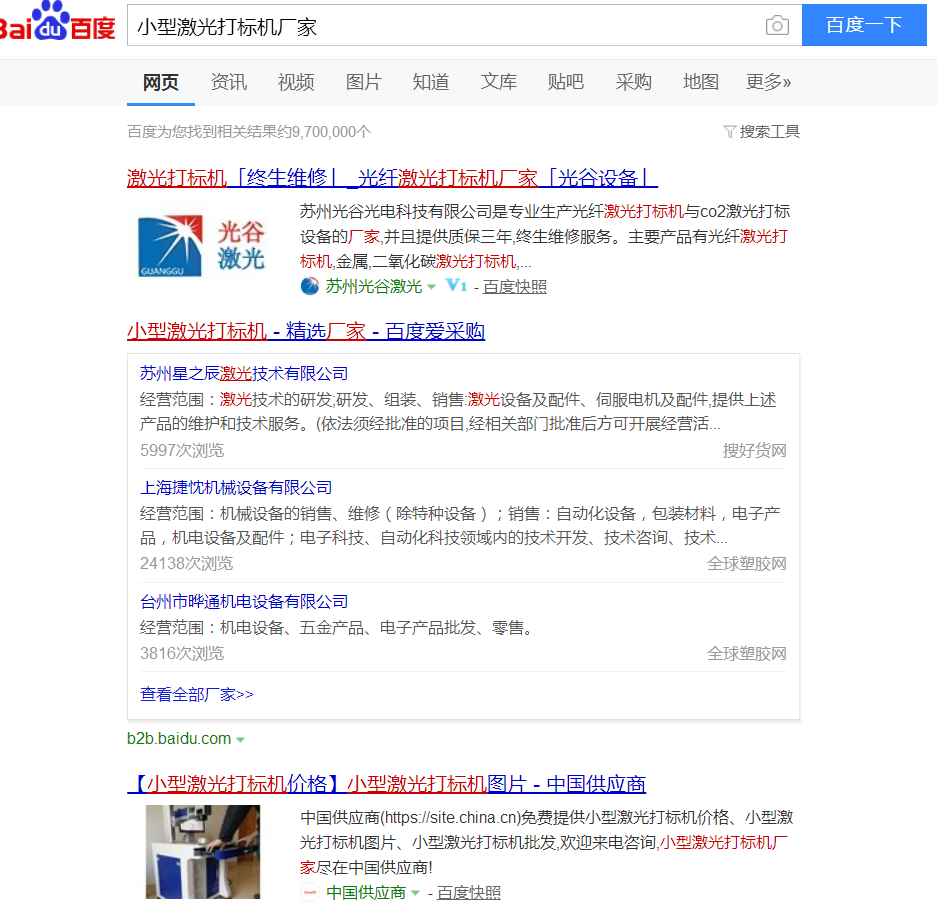Open 上海捷忱机械设备有限公司 company link
This screenshot has height=912, width=937.
(236, 488)
